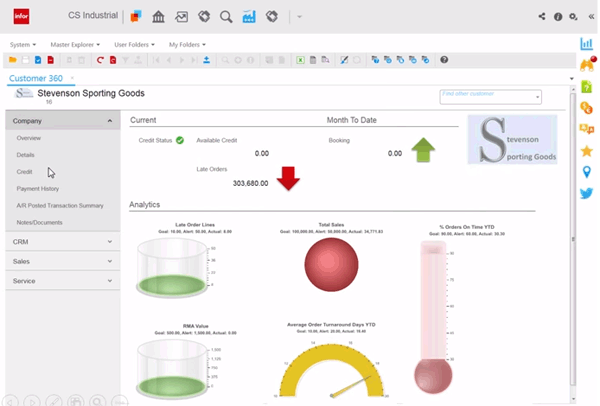This screenshot has height=406, width=600.
Task: Open A/R Posted Transaction Summary
Action: (x=60, y=205)
